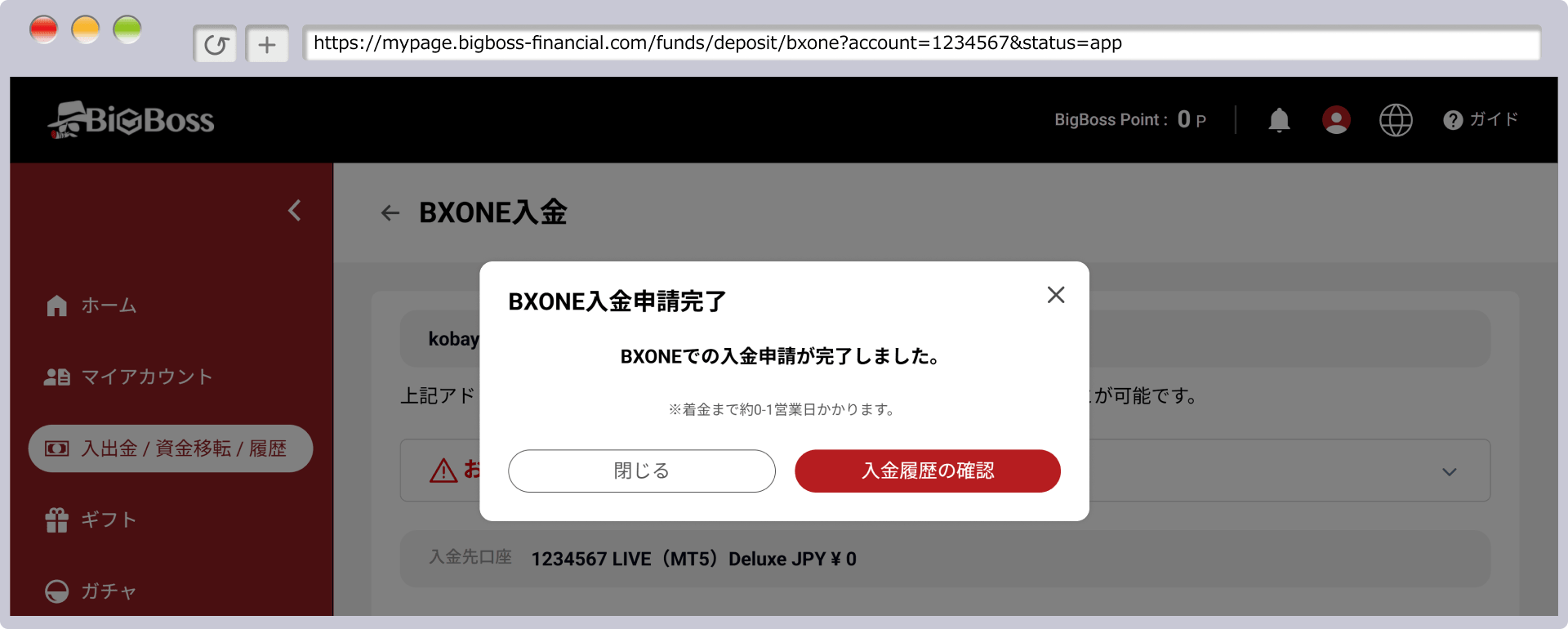
Task: Open the language globe icon
Action: click(x=1396, y=120)
